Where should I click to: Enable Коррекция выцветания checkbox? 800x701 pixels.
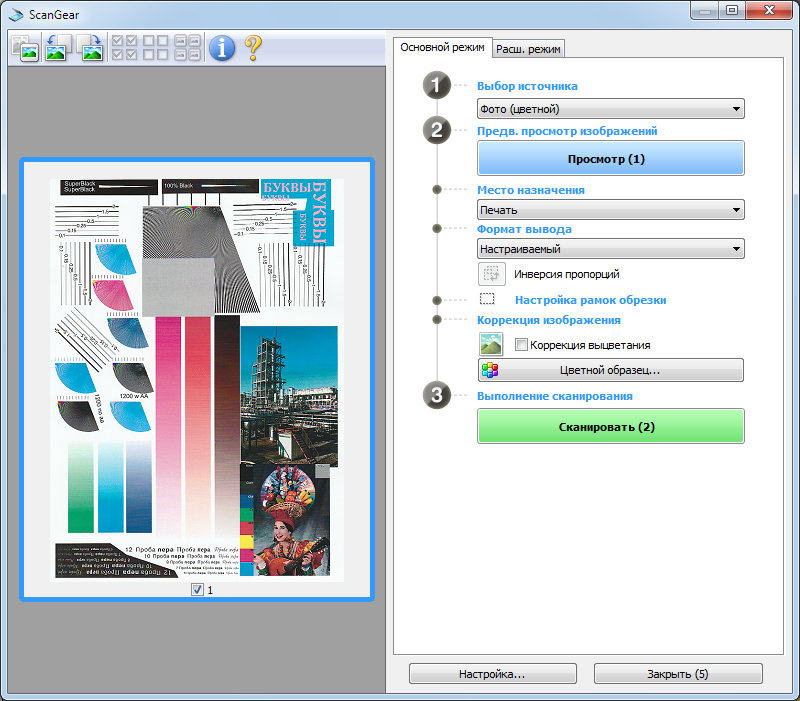521,345
